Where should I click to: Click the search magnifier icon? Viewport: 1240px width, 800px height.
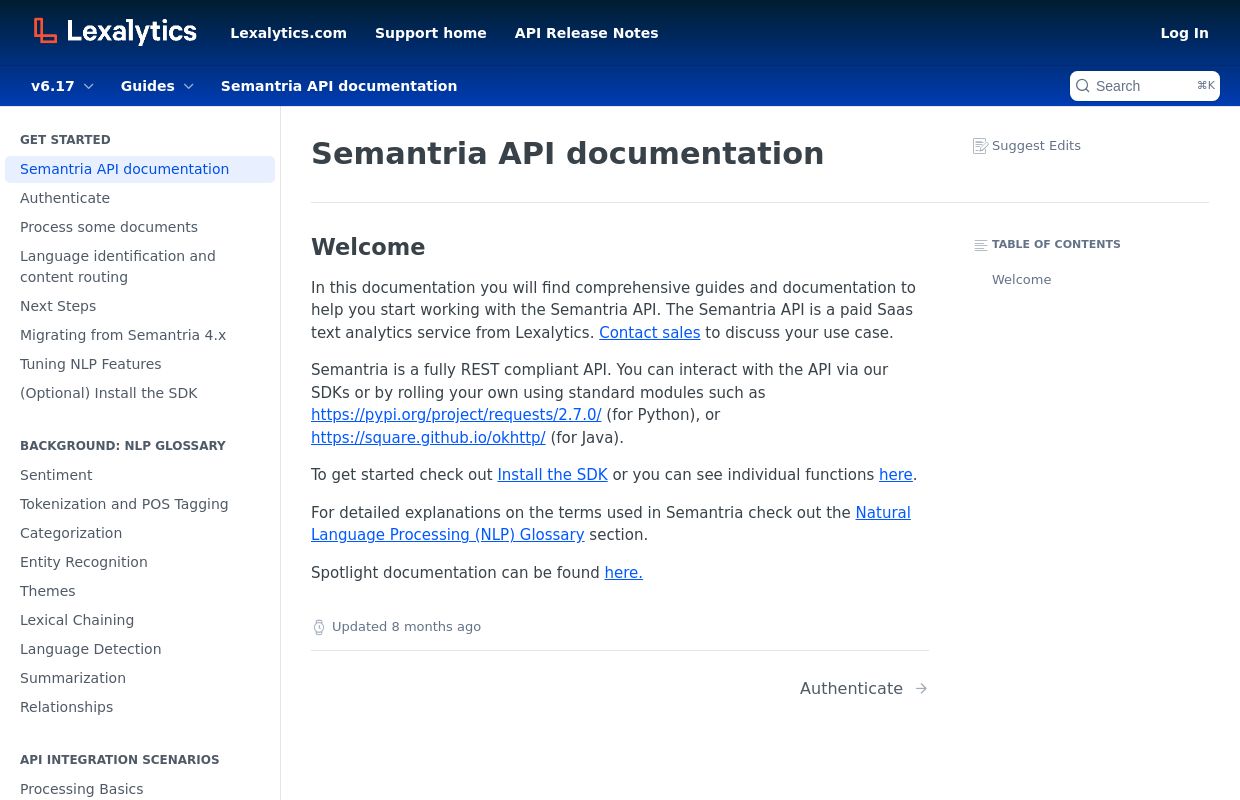[x=1083, y=86]
